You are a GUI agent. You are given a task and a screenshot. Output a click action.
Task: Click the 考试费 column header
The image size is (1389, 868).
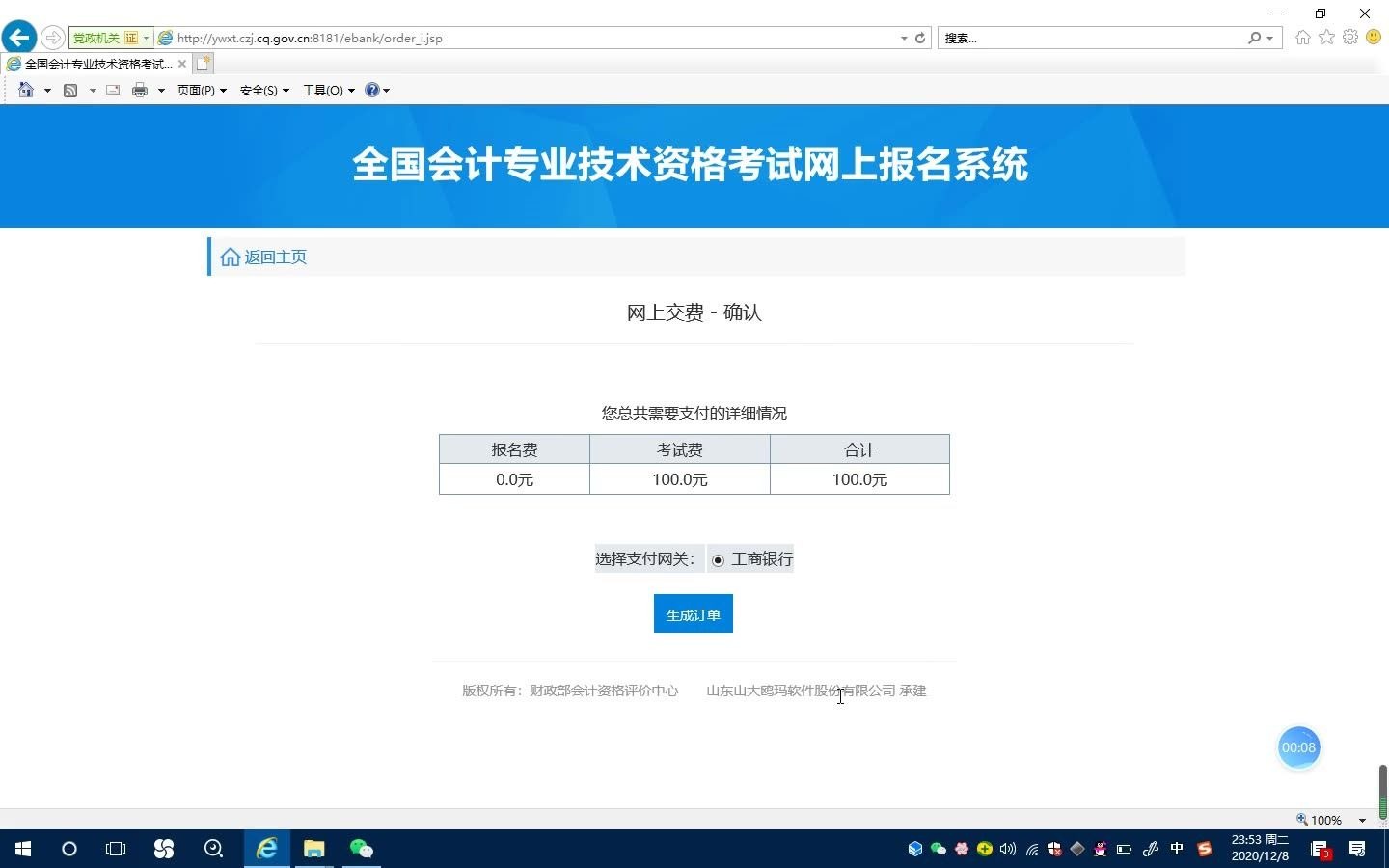pos(680,449)
